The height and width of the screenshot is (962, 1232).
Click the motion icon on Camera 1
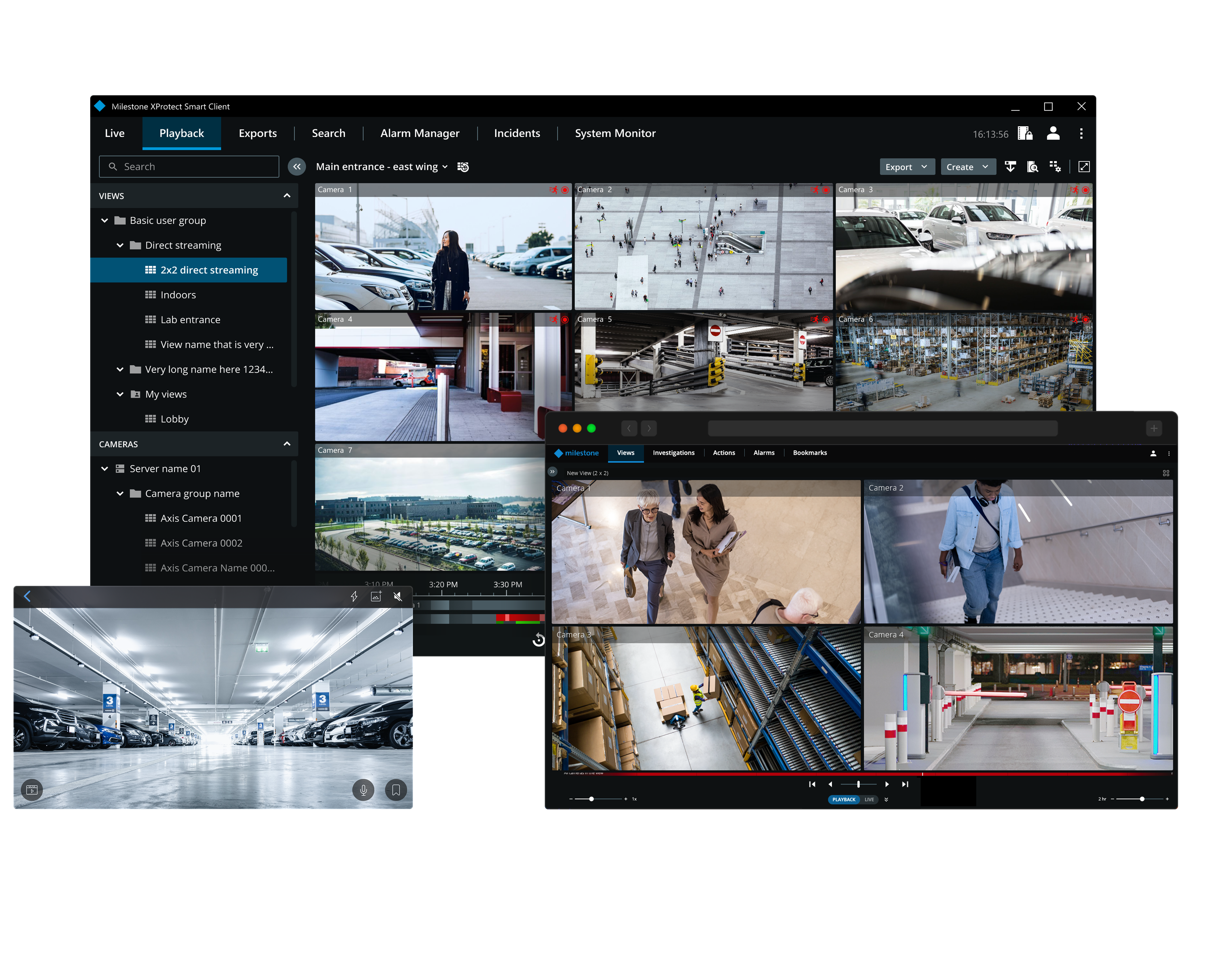553,190
